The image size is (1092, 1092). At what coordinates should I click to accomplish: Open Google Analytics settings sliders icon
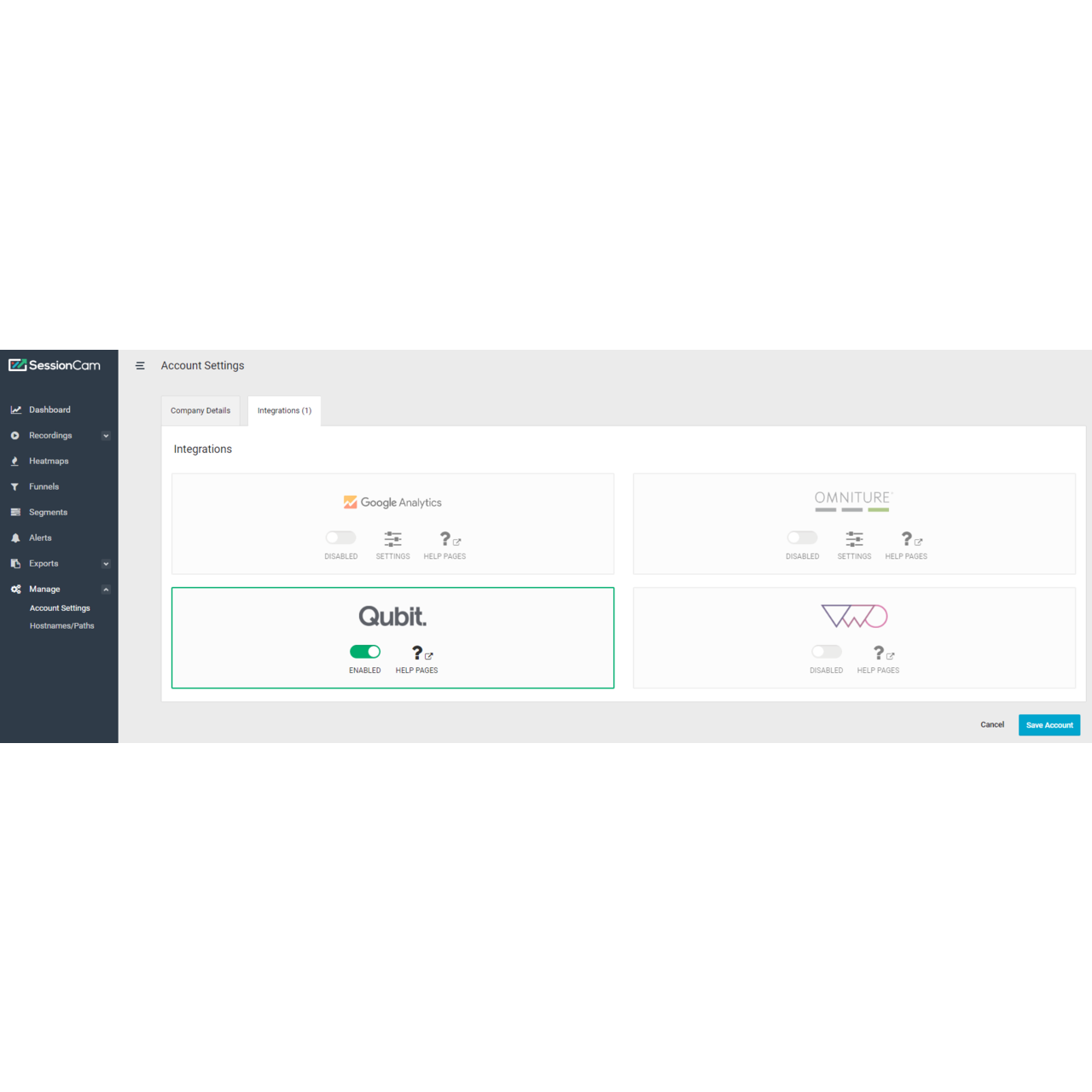click(392, 539)
